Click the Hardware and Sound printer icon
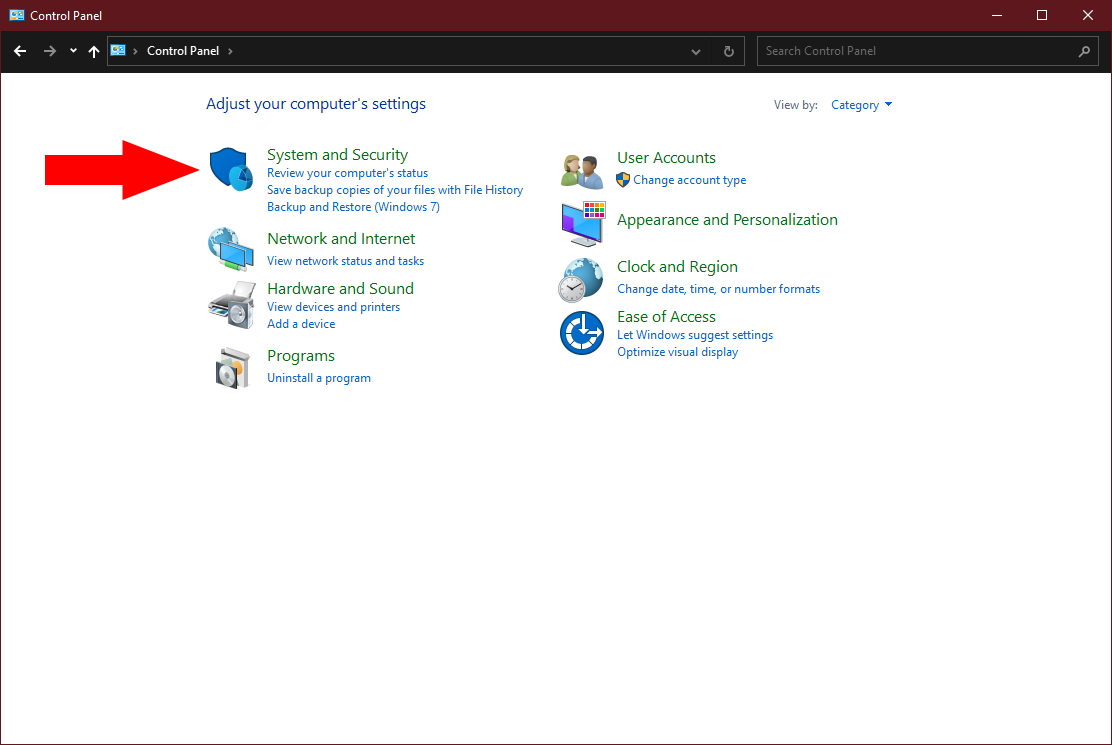The height and width of the screenshot is (745, 1112). click(232, 305)
